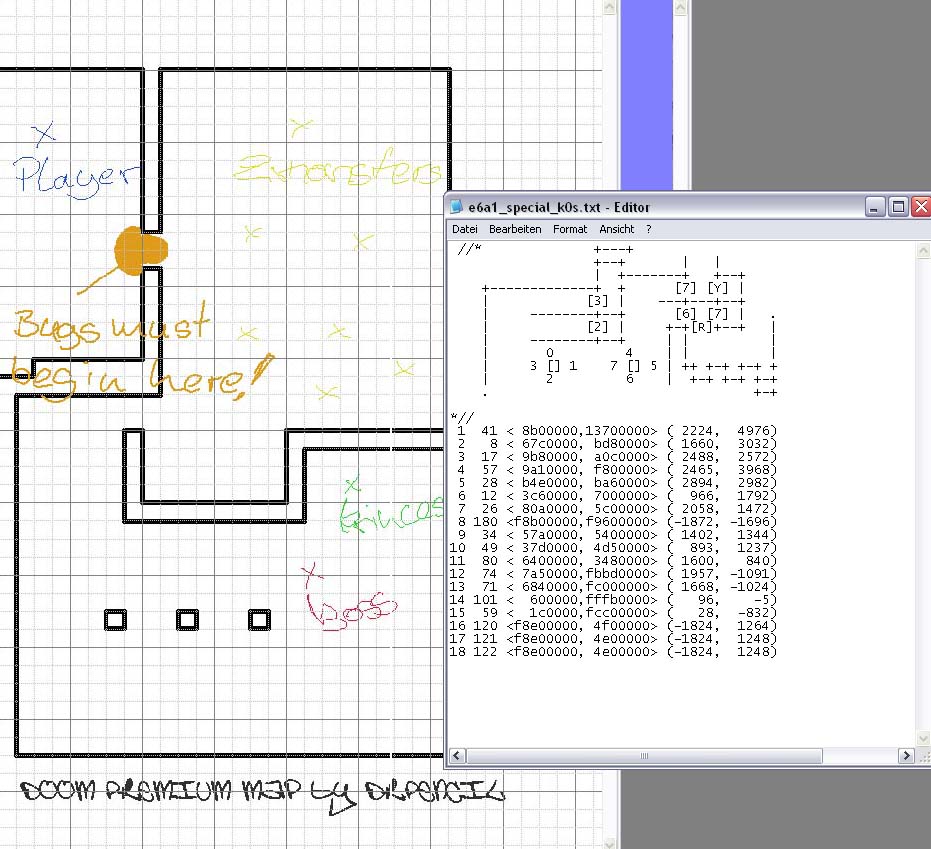Image resolution: width=931 pixels, height=849 pixels.
Task: Click the line '16 120 <f8e00000, 4f00000>'
Action: (554, 625)
